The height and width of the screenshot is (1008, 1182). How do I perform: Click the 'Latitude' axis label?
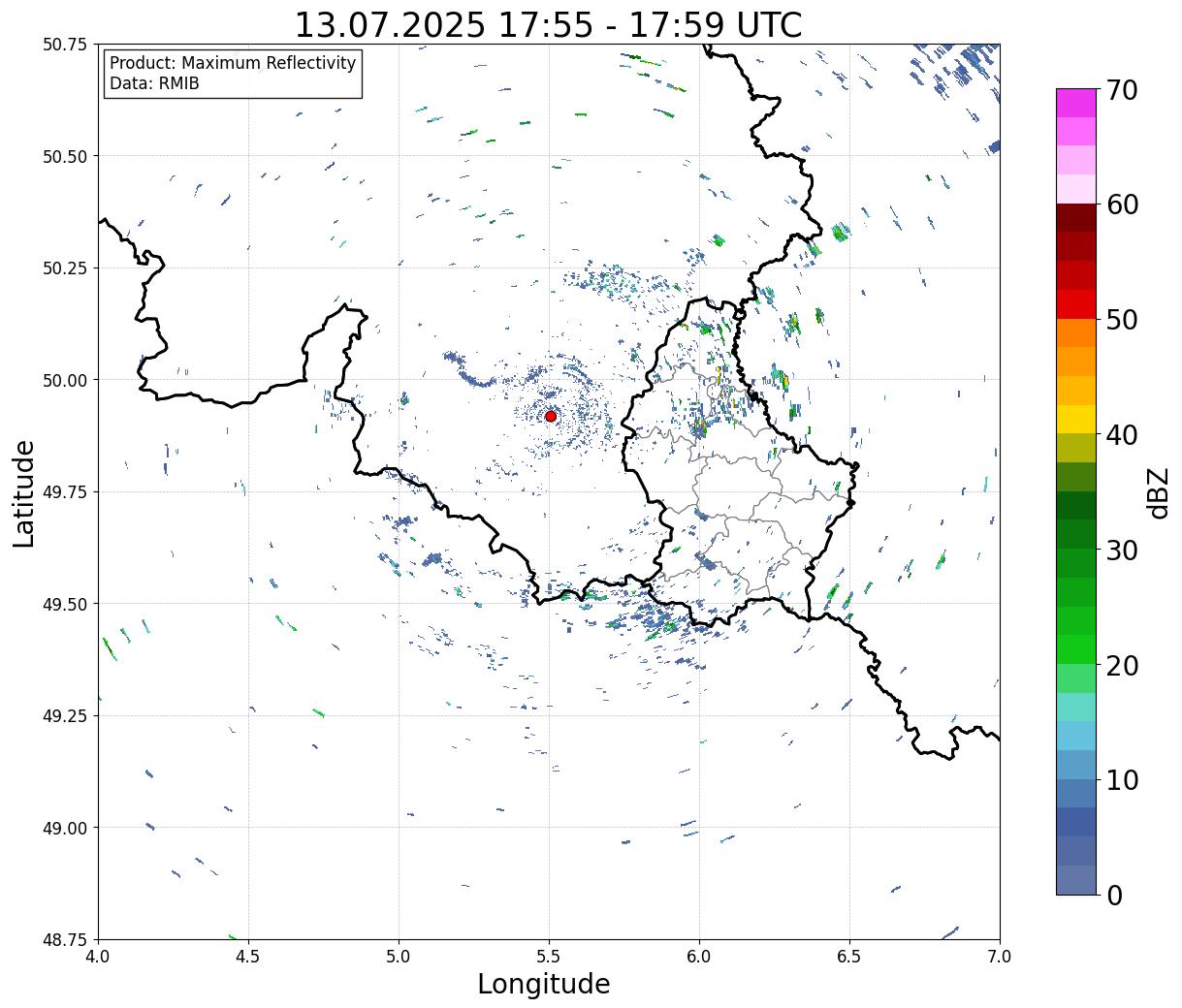coord(24,493)
